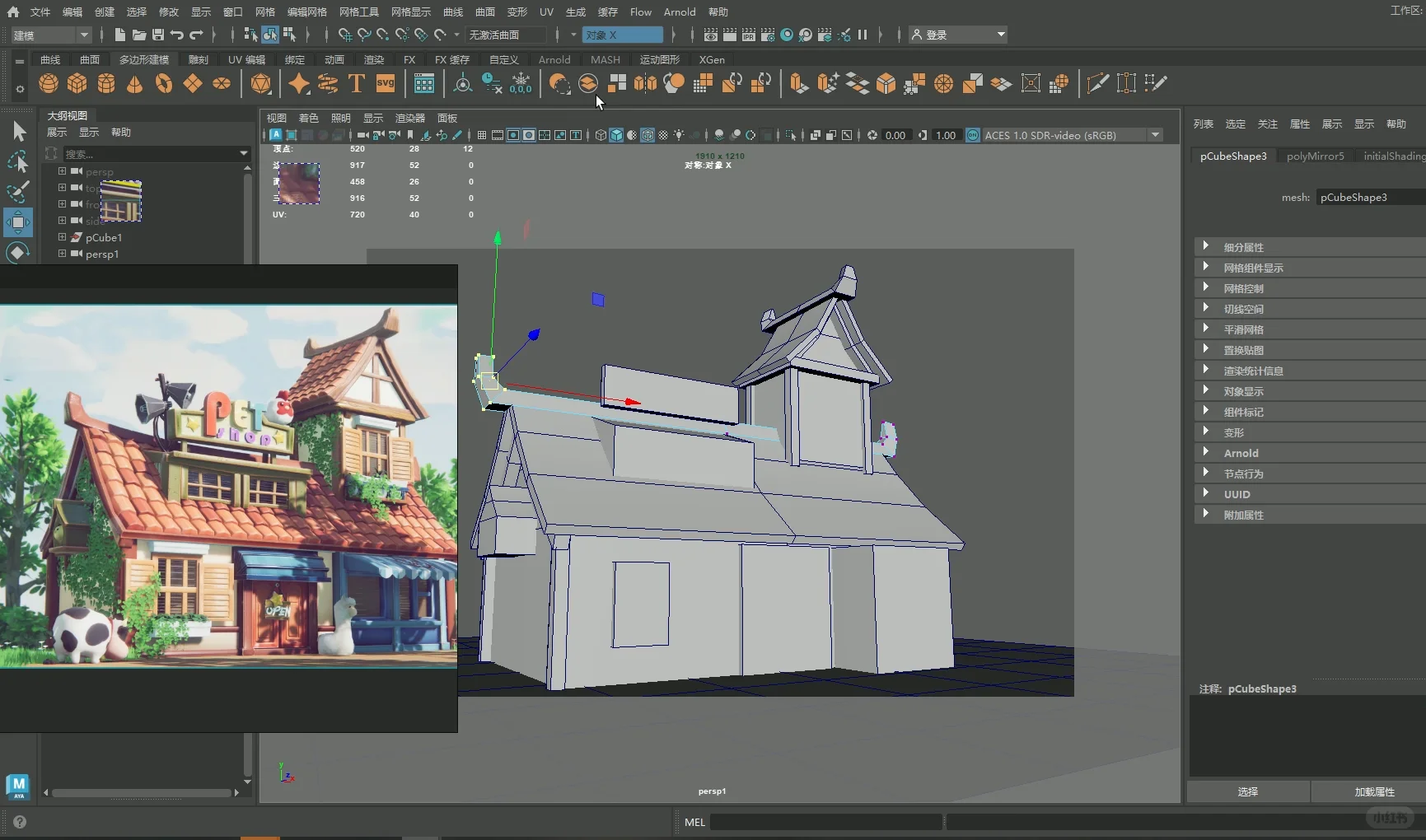
Task: Select the Paint selection tool in toolbox
Action: click(x=18, y=192)
